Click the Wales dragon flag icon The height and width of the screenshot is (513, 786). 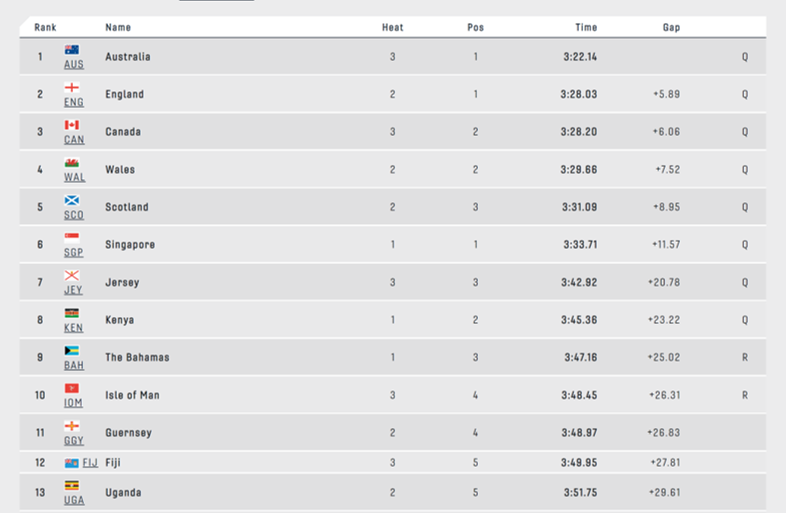(72, 162)
